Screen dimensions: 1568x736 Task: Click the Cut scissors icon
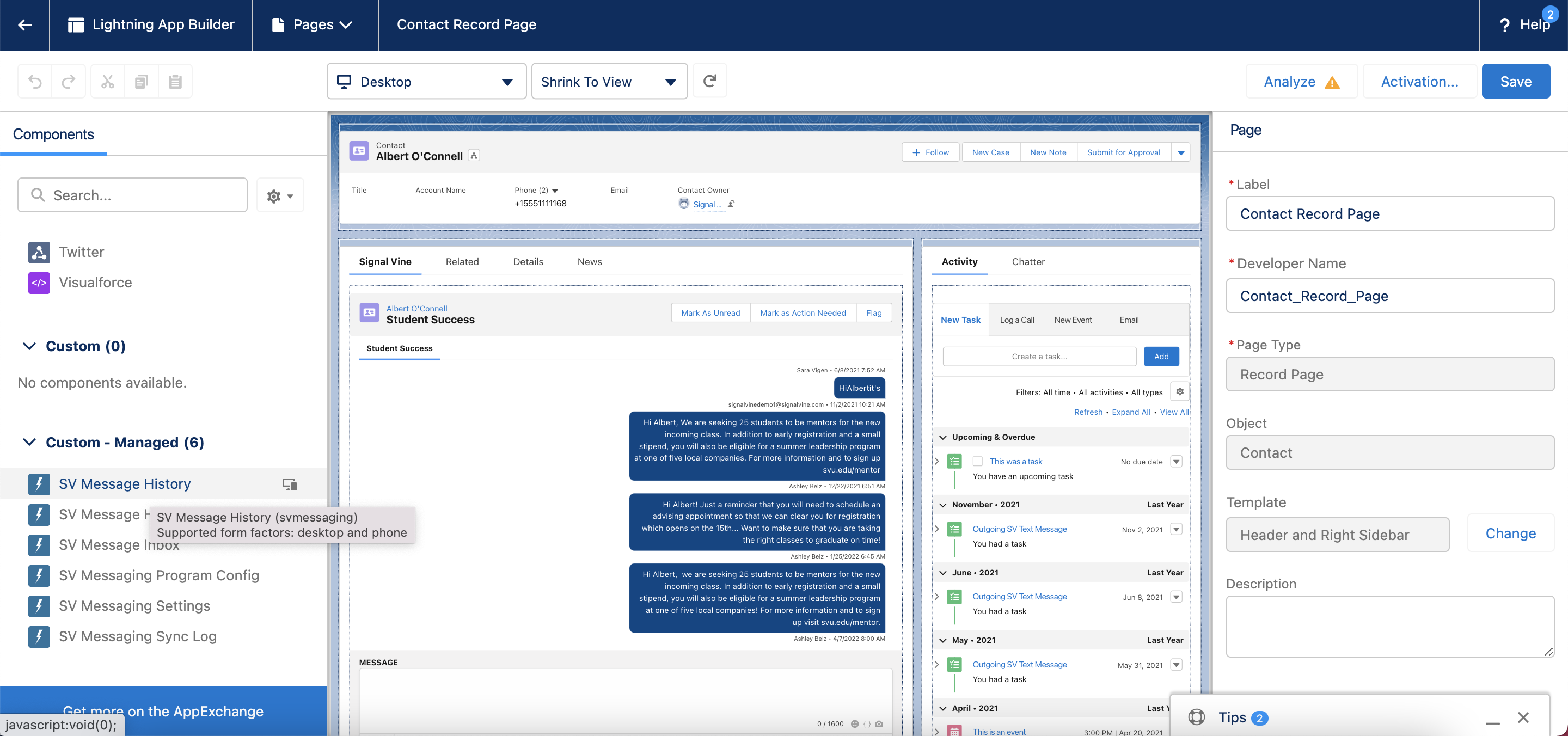[108, 82]
